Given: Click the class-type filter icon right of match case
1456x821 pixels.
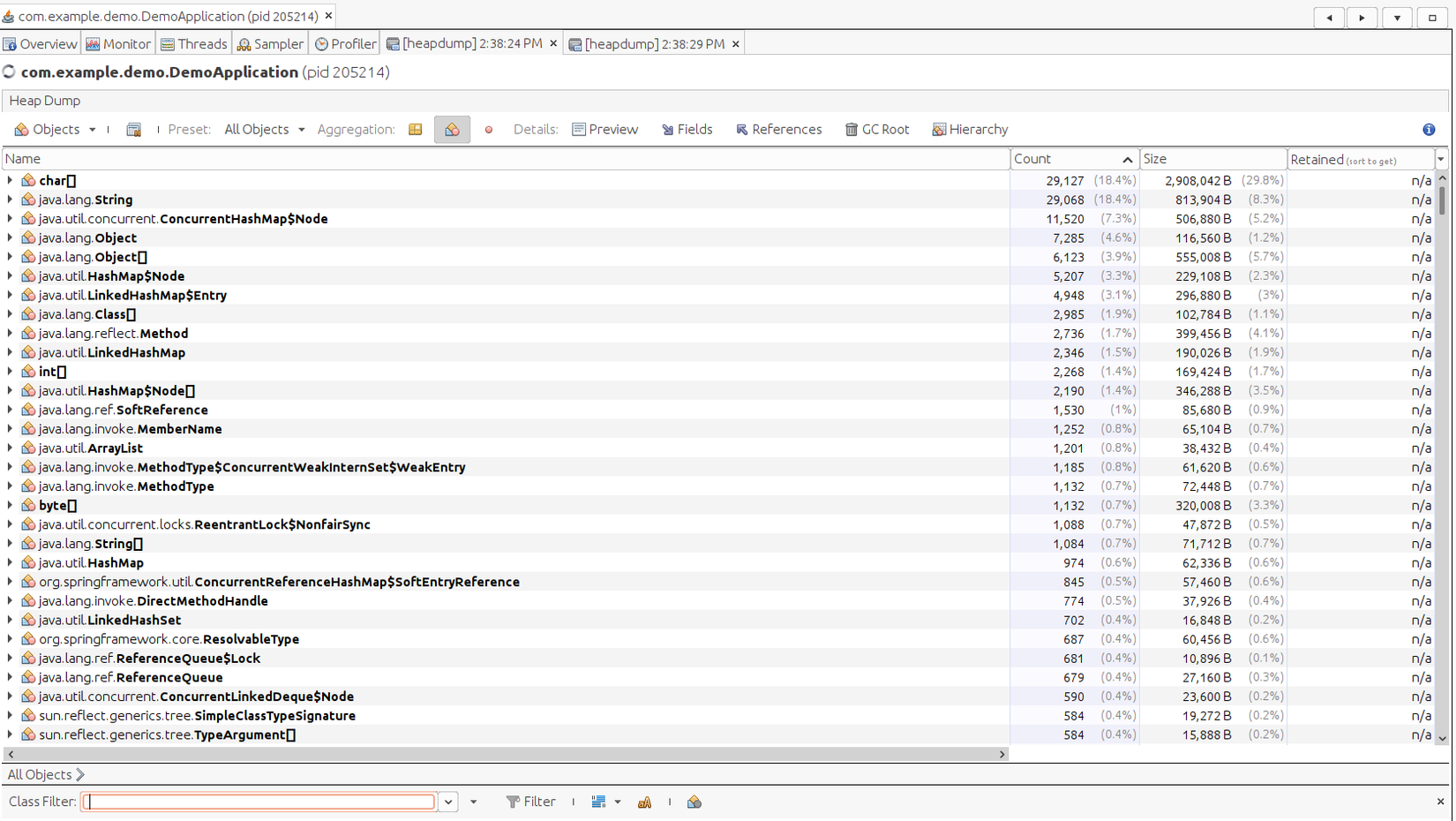Looking at the screenshot, I should (x=694, y=802).
